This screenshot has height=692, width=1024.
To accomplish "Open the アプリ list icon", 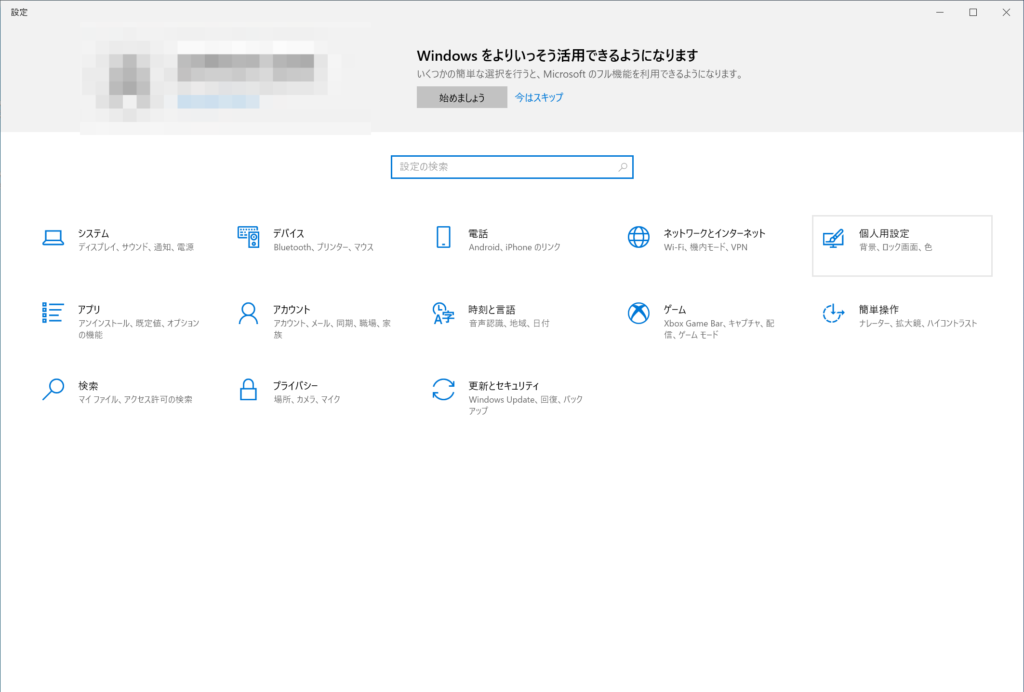I will 53,313.
